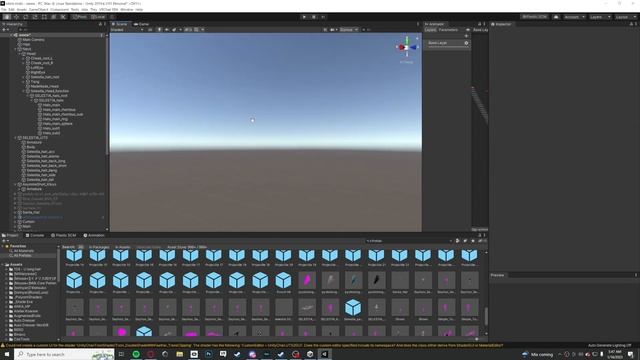640x360 pixels.
Task: Add a new Animator layer with plus
Action: [466, 36]
